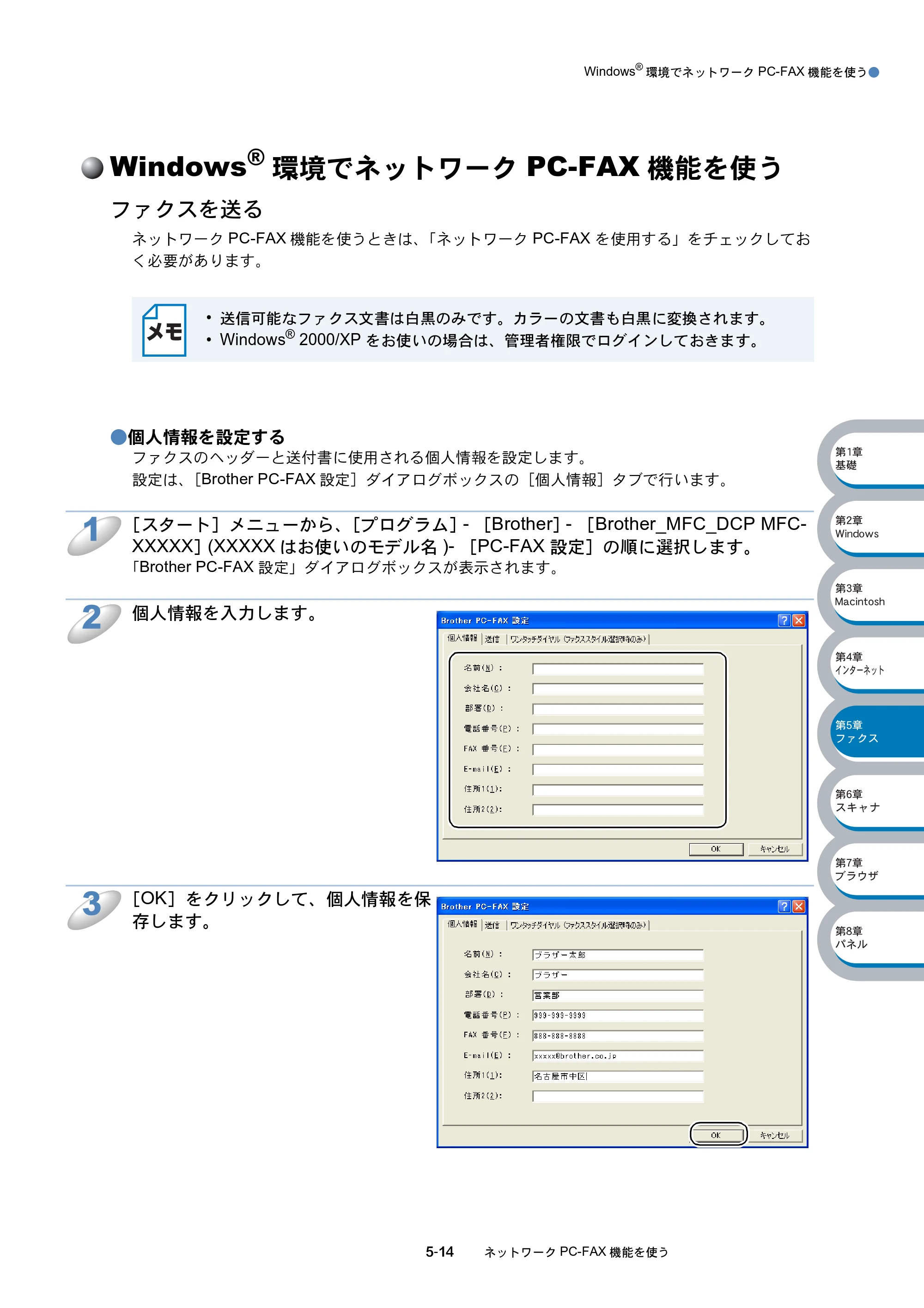Open ワンタッチダイヤル tab in upper dialog

(577, 639)
